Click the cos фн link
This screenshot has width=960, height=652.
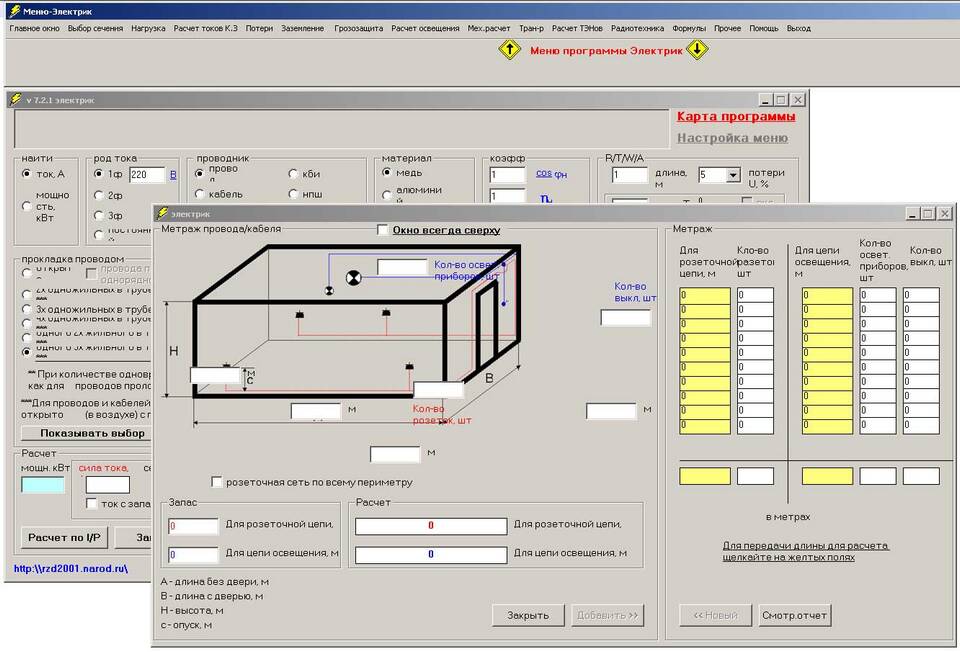551,173
